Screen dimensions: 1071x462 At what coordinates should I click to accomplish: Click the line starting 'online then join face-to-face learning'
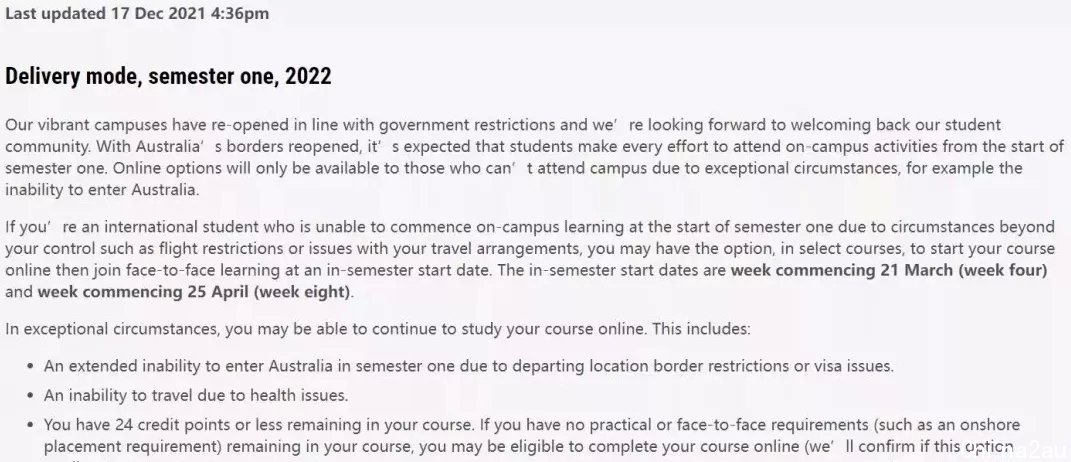(x=526, y=269)
